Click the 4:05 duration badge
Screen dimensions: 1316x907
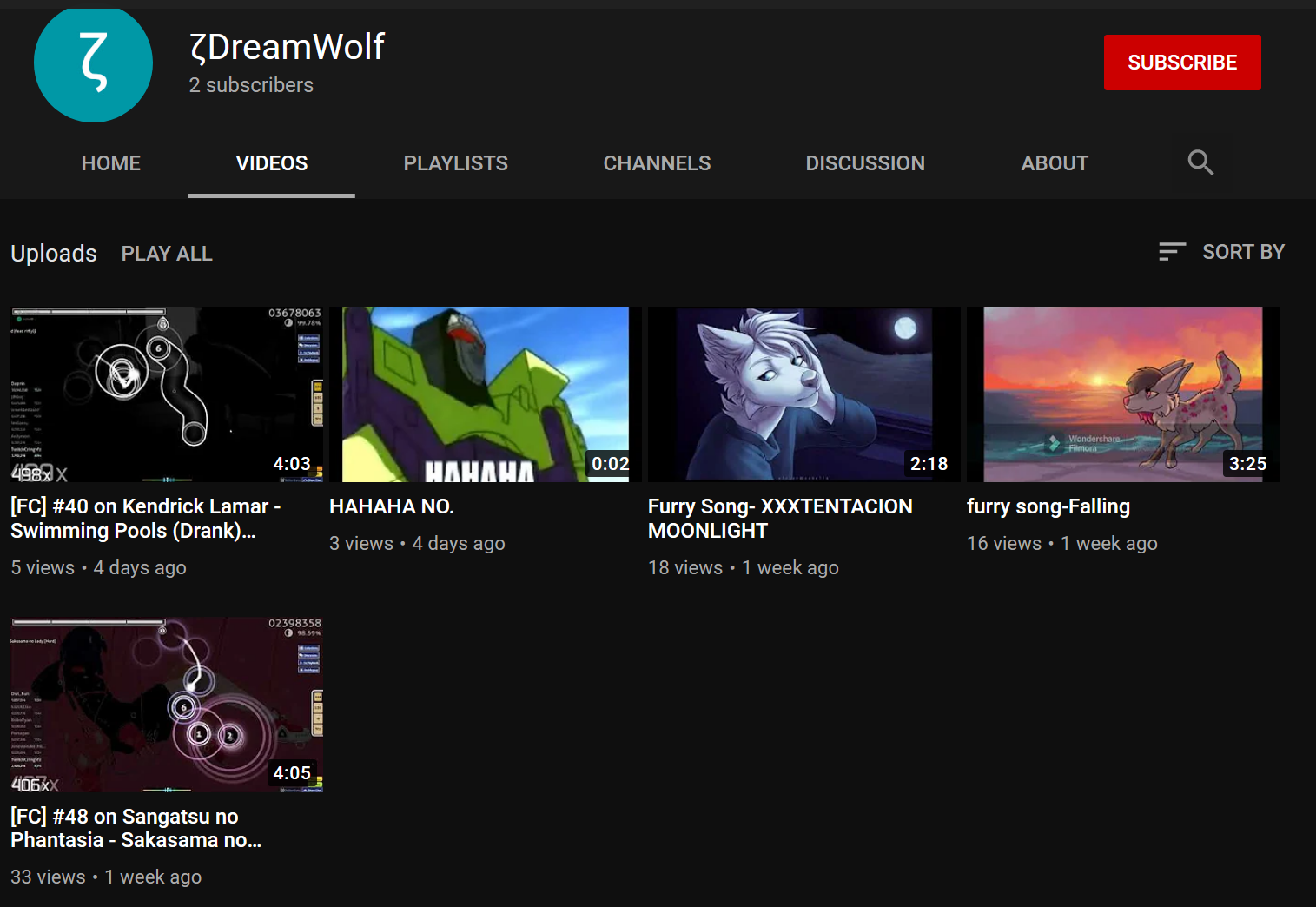coord(292,773)
